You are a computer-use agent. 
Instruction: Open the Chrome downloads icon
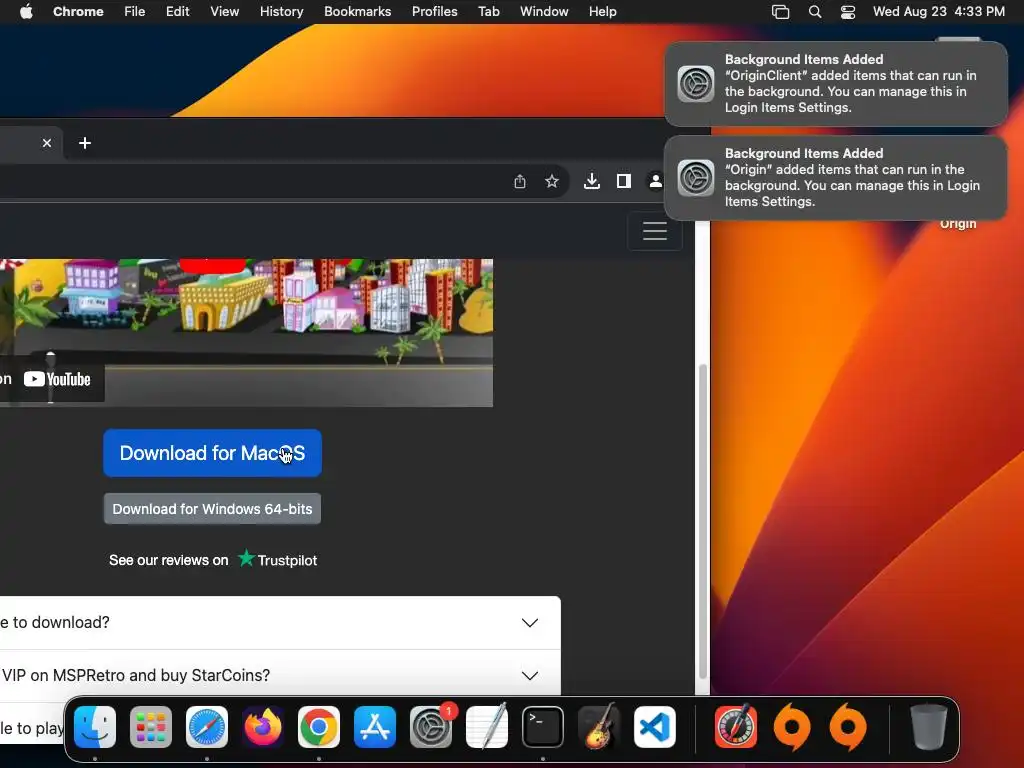pyautogui.click(x=592, y=181)
